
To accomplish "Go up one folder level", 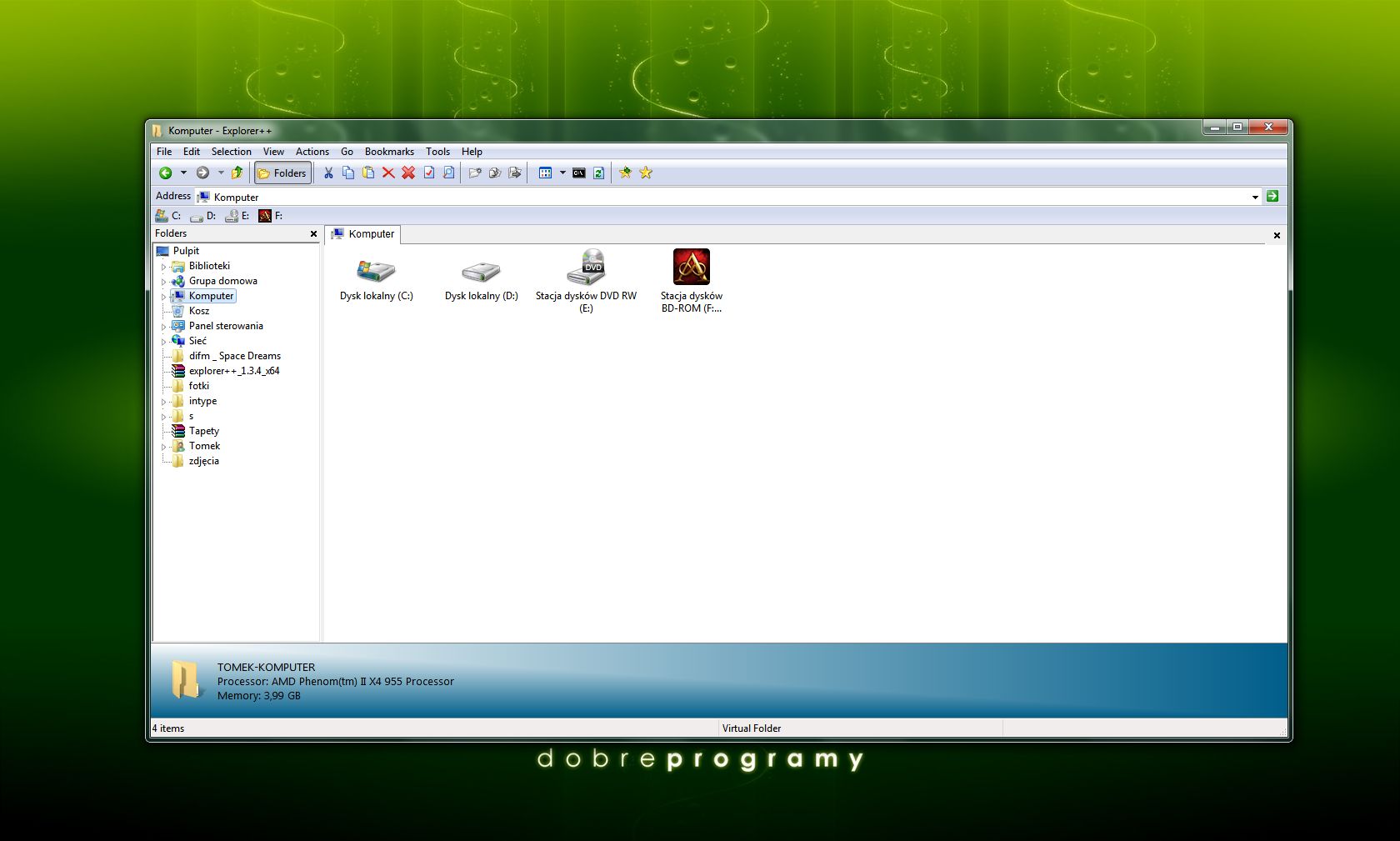I will click(x=237, y=173).
